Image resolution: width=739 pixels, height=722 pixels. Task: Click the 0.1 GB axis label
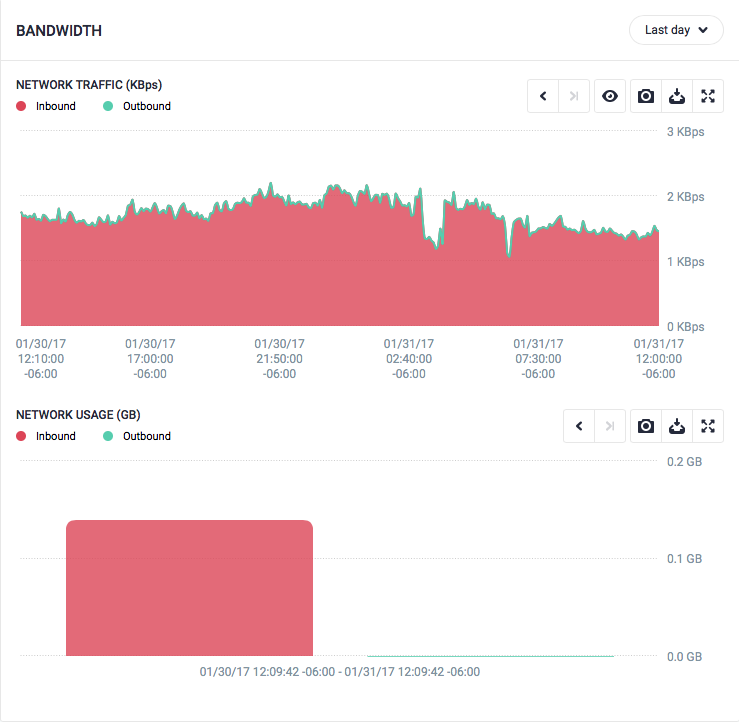coord(684,558)
